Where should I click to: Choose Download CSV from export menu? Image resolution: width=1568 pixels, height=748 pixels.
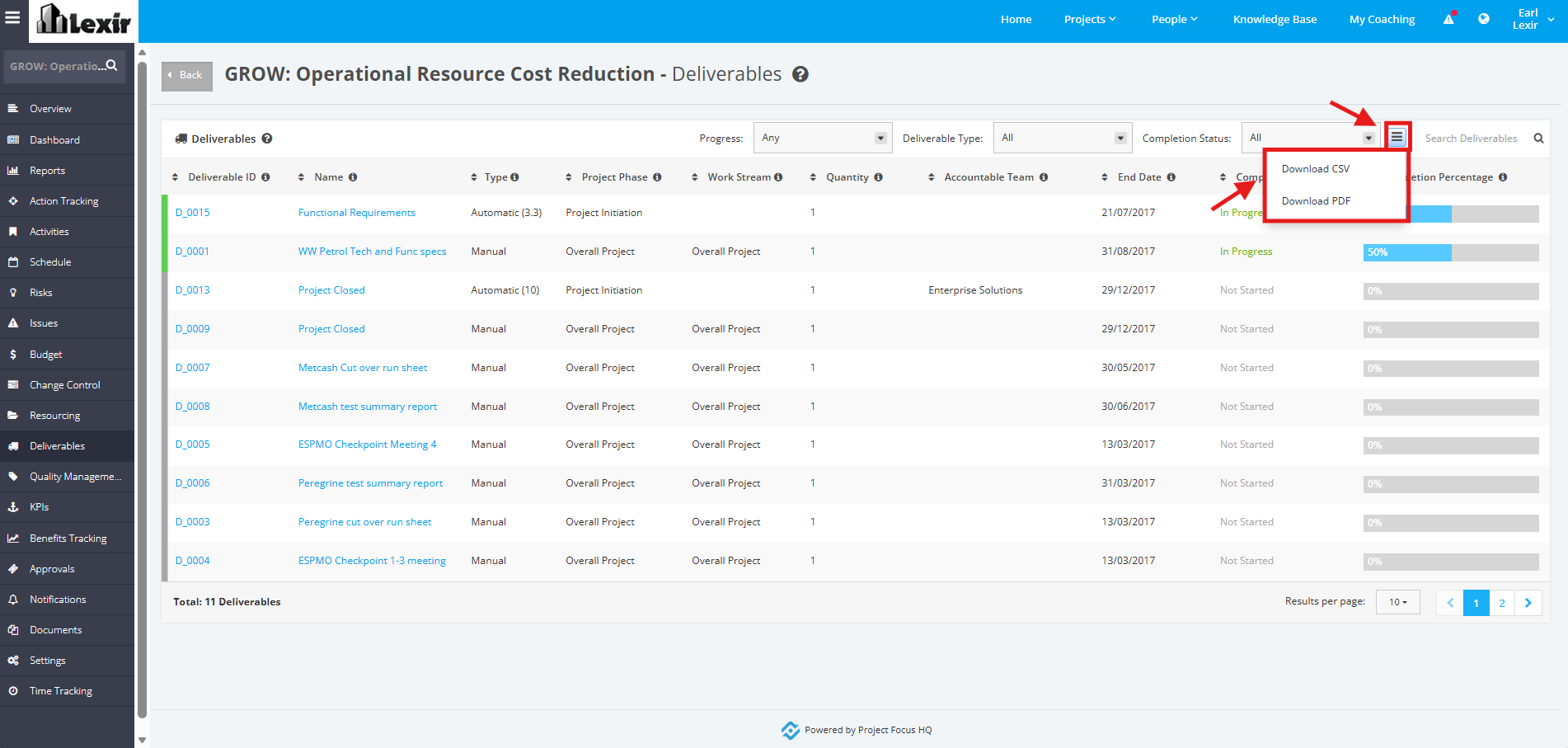point(1316,169)
